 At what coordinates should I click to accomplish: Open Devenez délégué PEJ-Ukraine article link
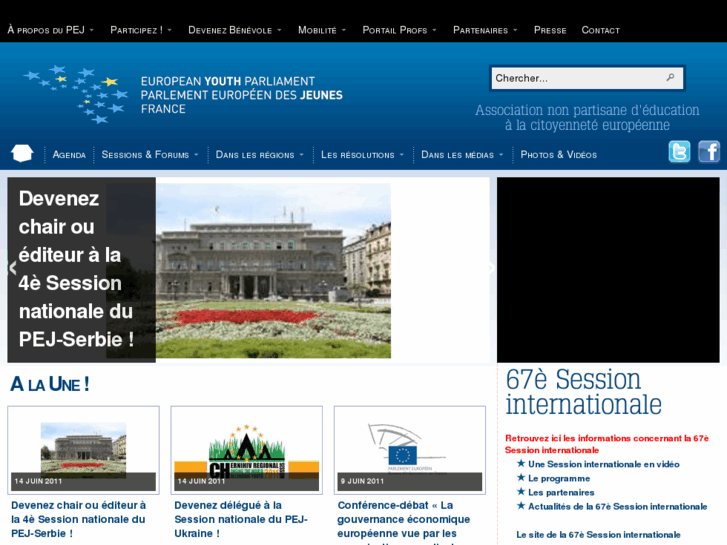click(x=241, y=519)
